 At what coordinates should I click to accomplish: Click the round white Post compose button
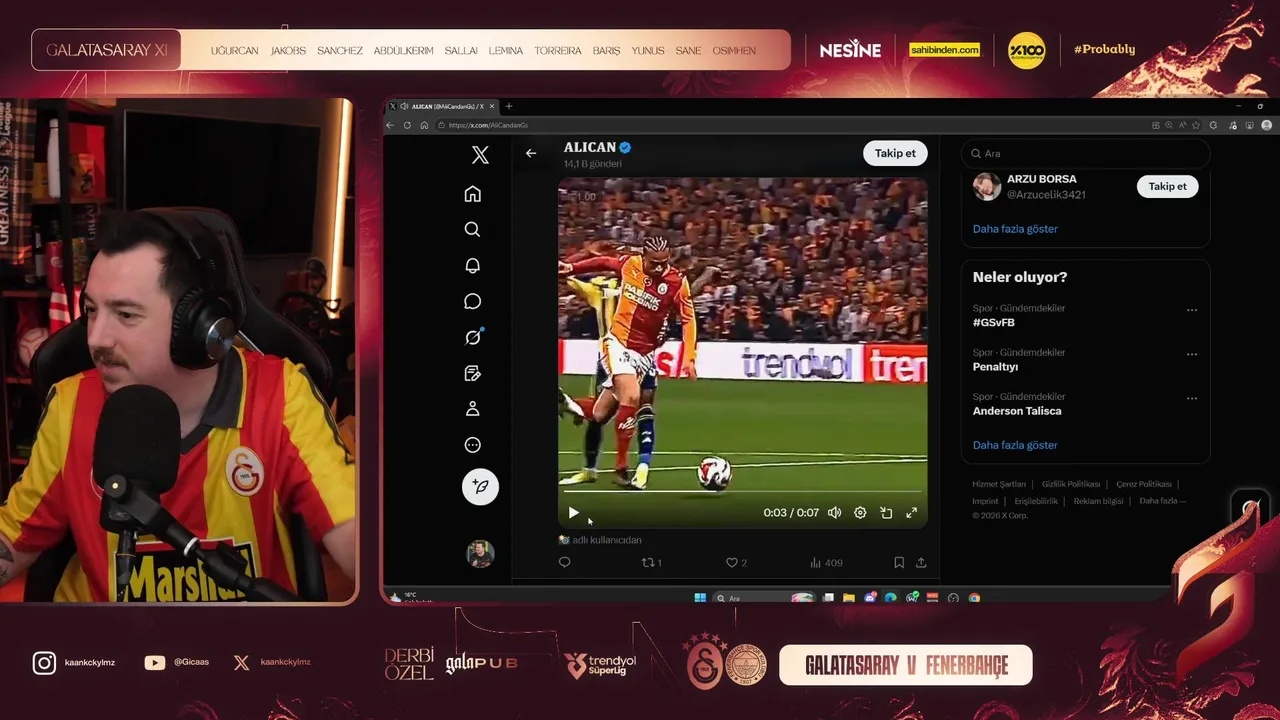pos(480,486)
